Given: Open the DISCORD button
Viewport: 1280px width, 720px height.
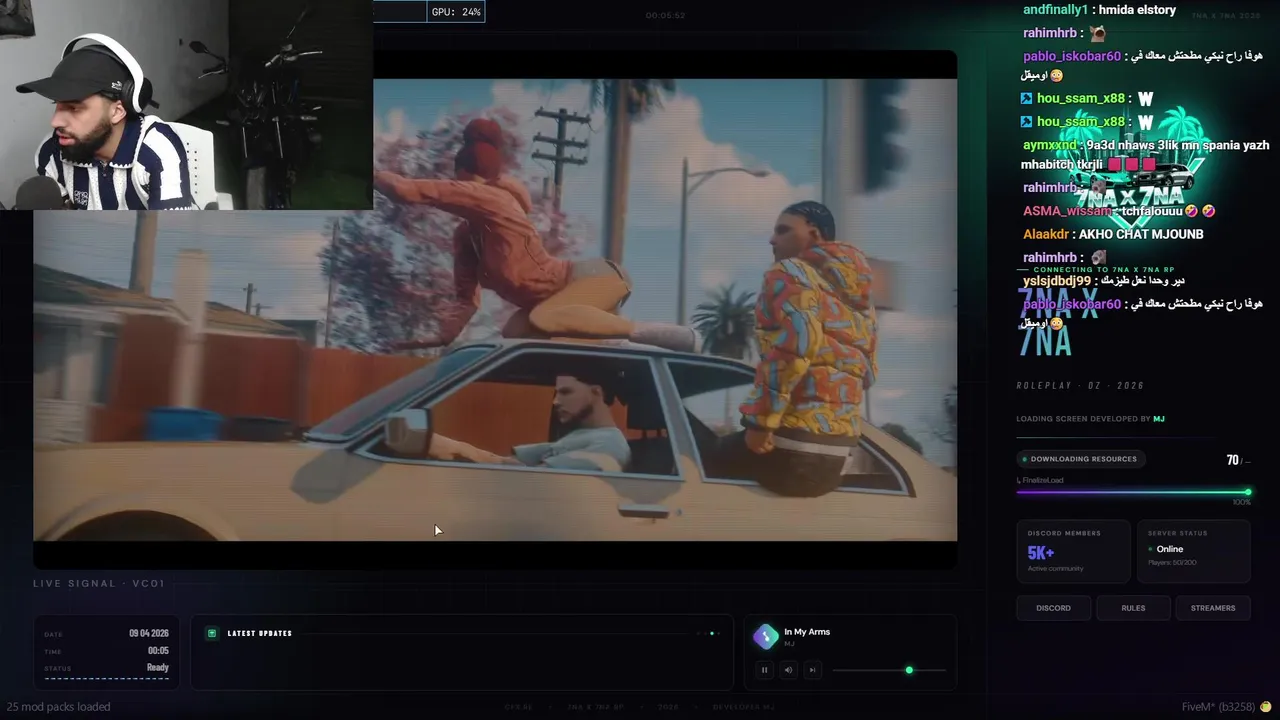Looking at the screenshot, I should [x=1053, y=608].
